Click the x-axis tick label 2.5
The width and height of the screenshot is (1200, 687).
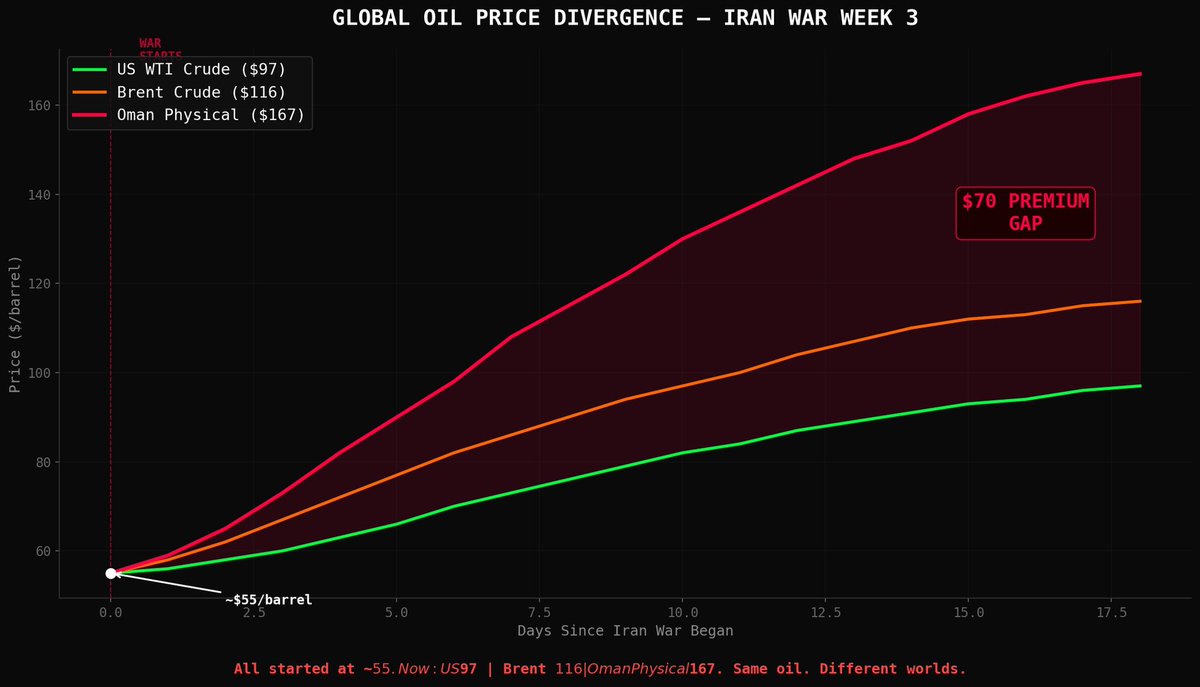pos(254,610)
